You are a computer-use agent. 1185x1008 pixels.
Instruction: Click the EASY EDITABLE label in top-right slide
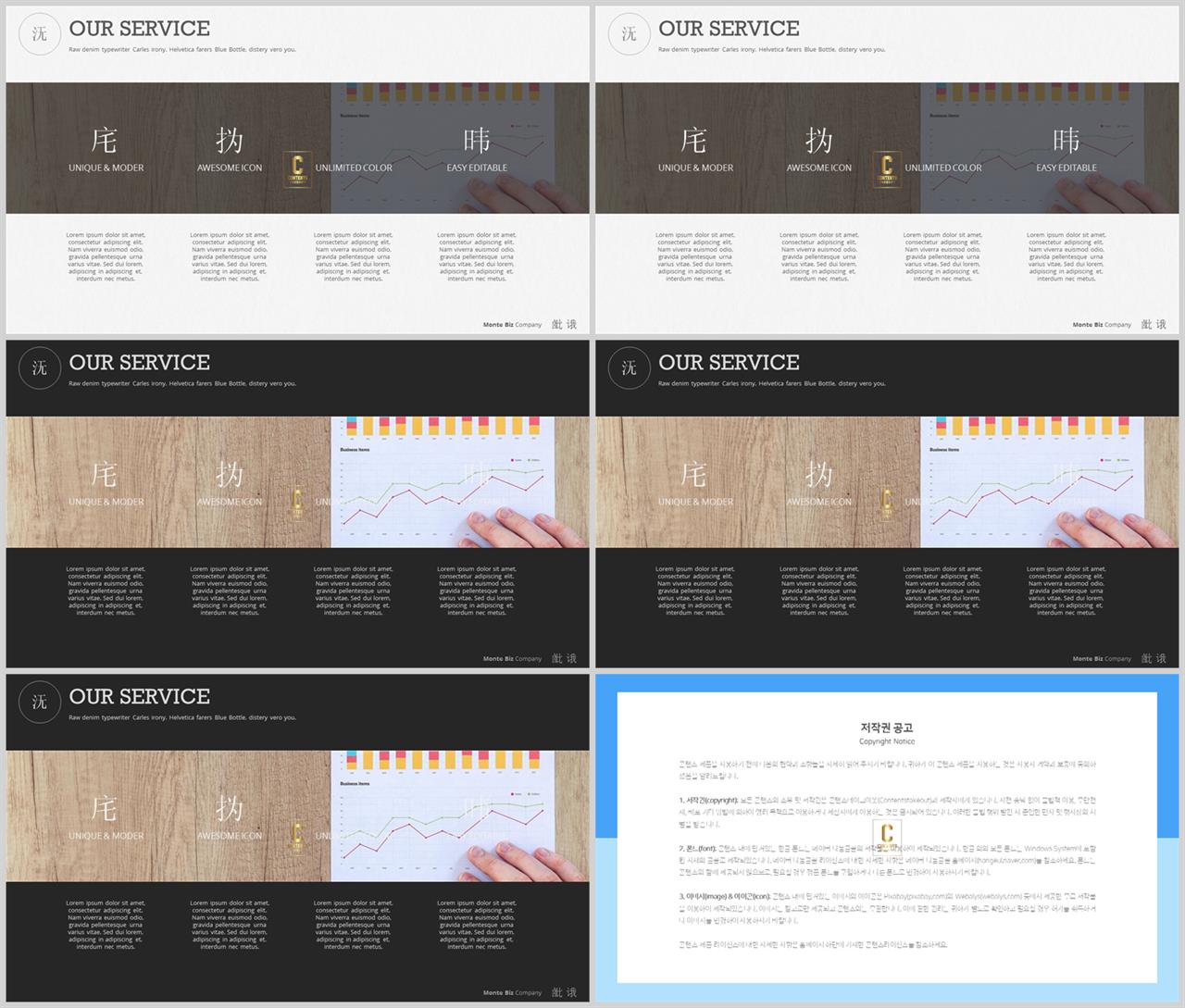pos(1066,168)
